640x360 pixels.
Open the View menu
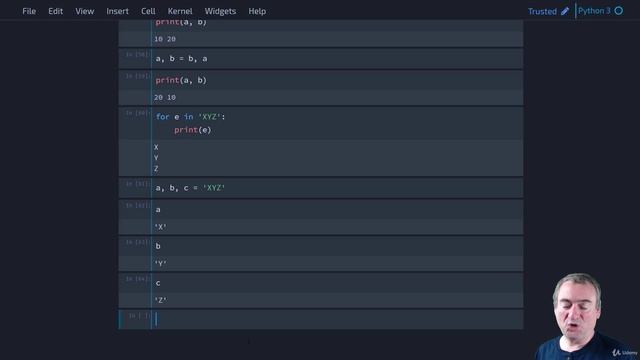(84, 11)
